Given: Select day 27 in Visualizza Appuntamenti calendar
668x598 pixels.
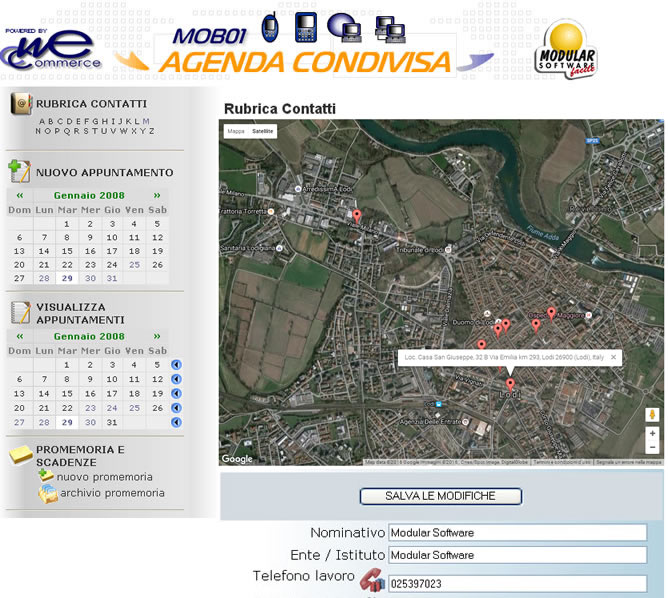Looking at the screenshot, I should point(19,423).
